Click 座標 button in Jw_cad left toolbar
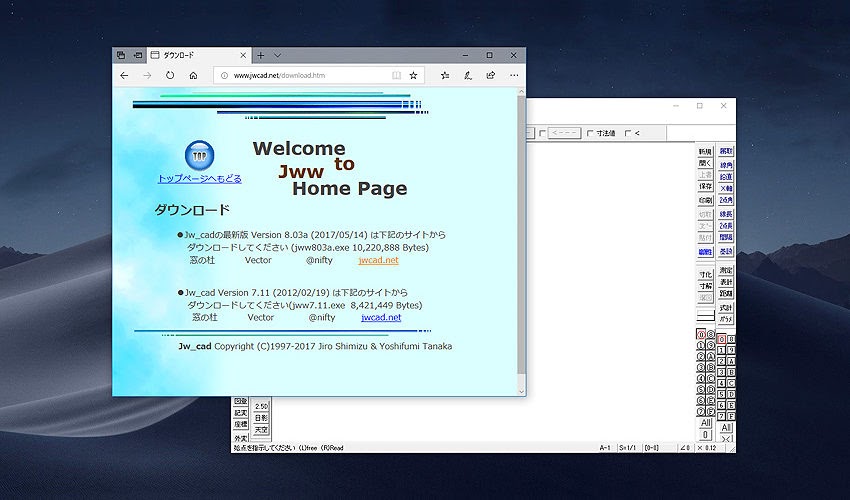The image size is (850, 500). pyautogui.click(x=241, y=425)
